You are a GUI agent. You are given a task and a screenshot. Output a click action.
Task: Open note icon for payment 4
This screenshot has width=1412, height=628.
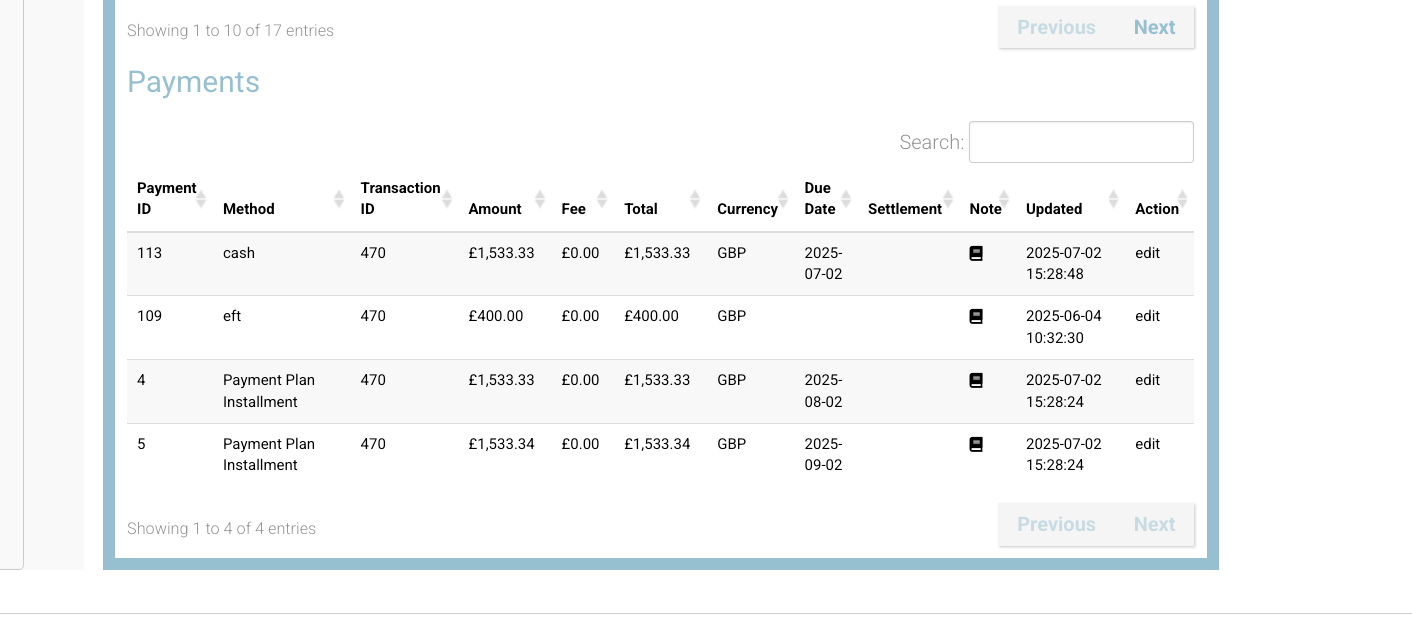pyautogui.click(x=976, y=381)
